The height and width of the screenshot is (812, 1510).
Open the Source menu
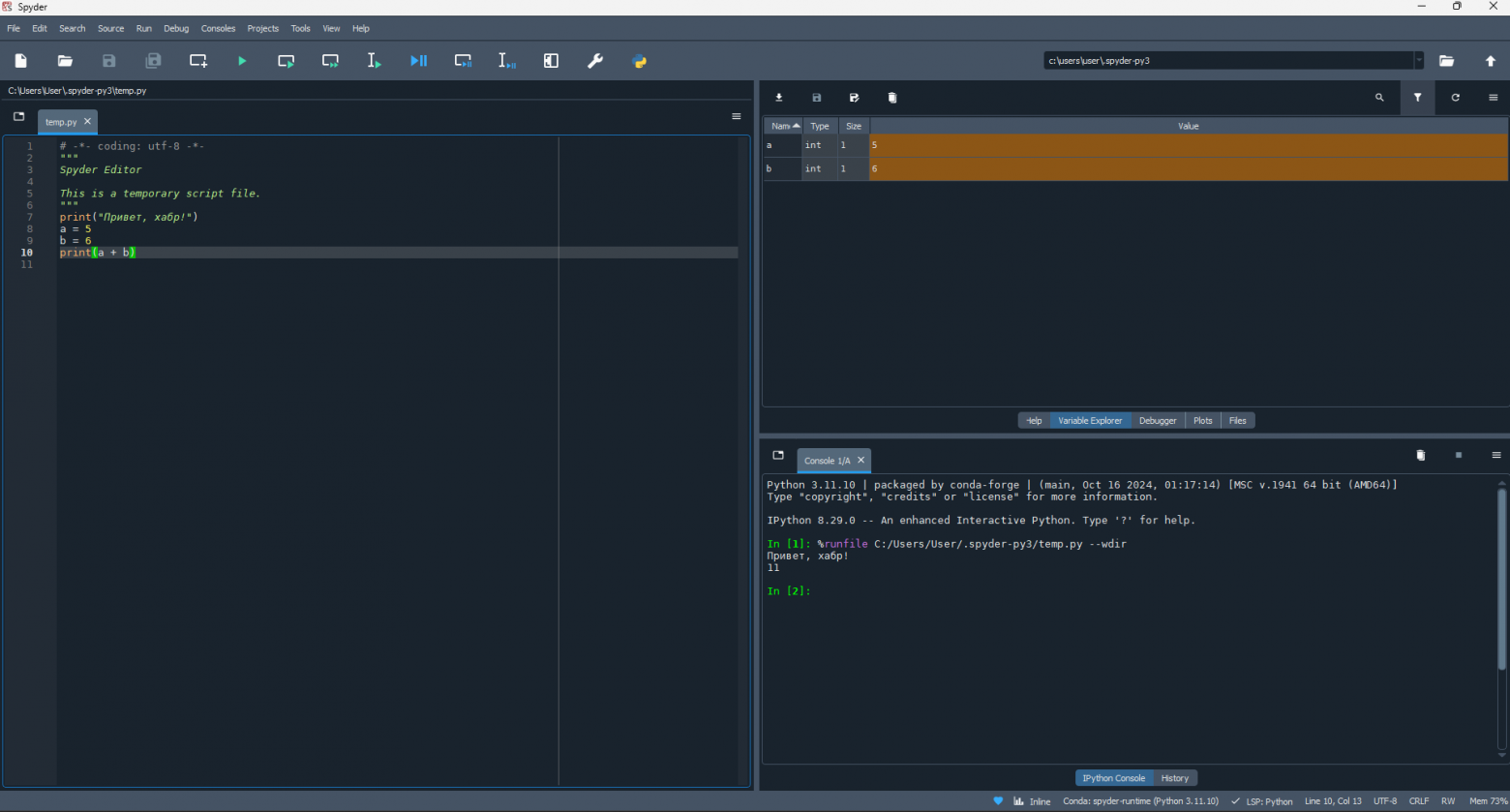111,29
